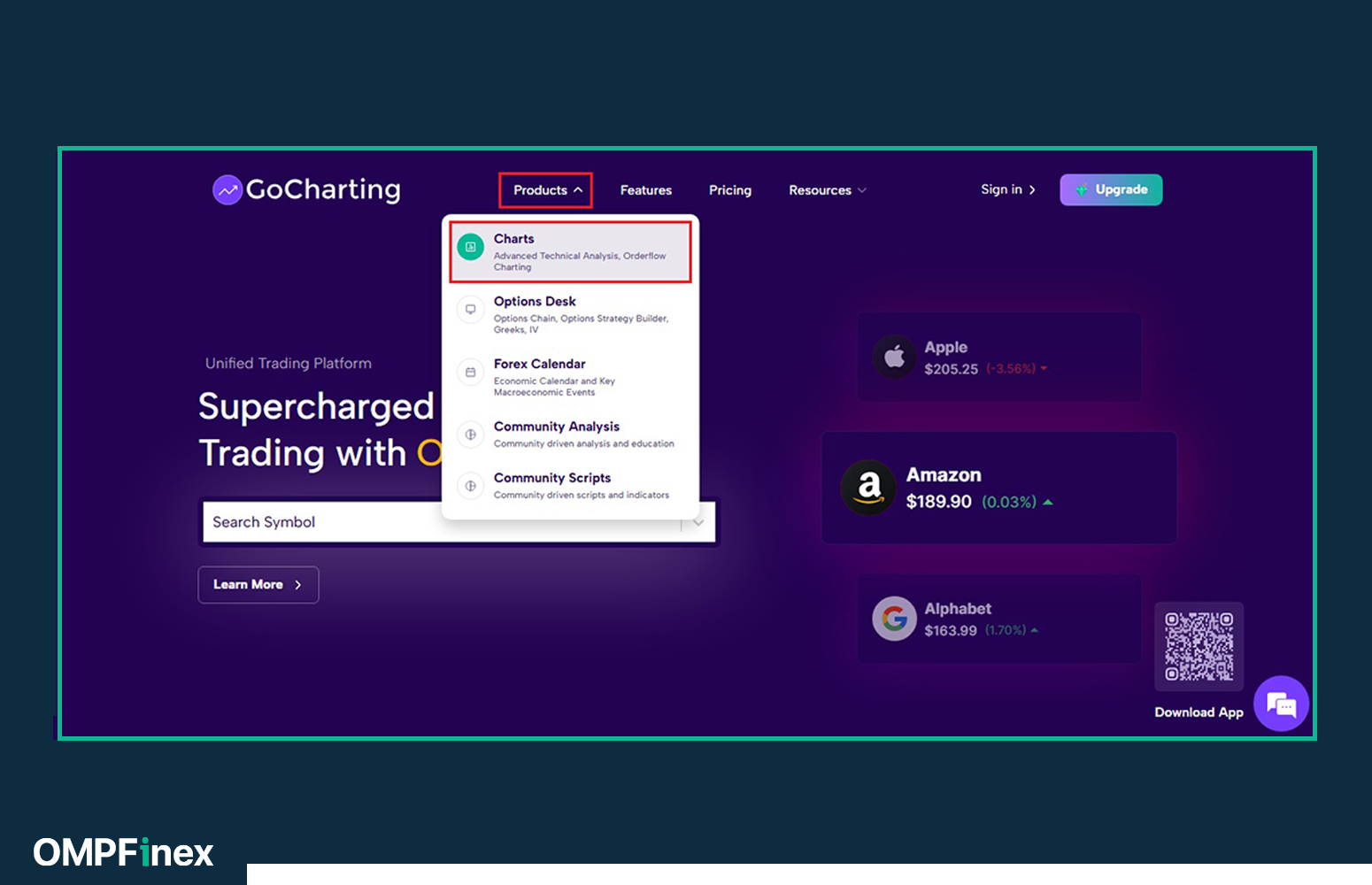
Task: Choose Community Scripts menu entry
Action: coord(570,485)
